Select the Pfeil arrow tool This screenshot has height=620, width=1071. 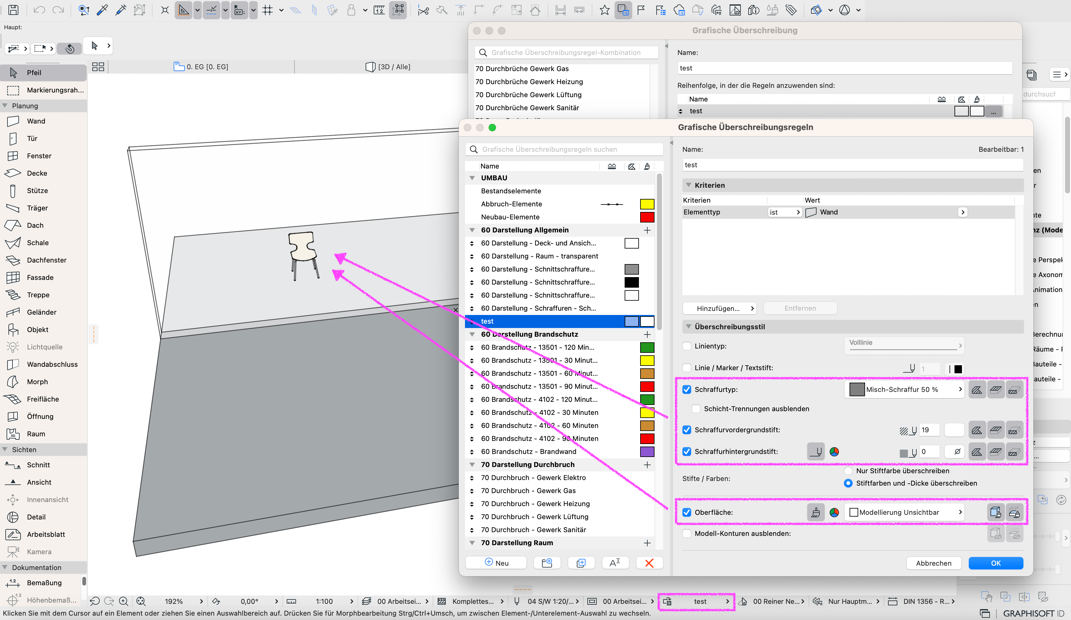pos(44,72)
